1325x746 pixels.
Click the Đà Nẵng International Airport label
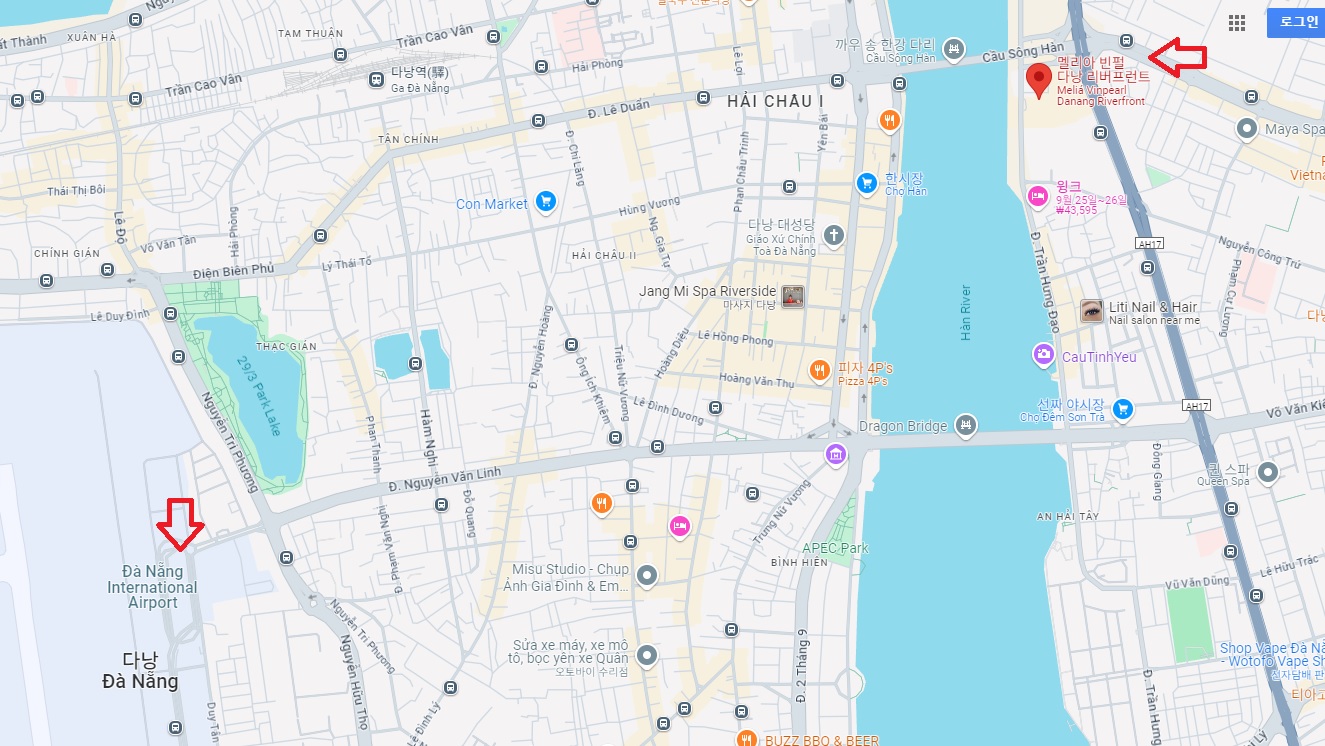[x=153, y=587]
